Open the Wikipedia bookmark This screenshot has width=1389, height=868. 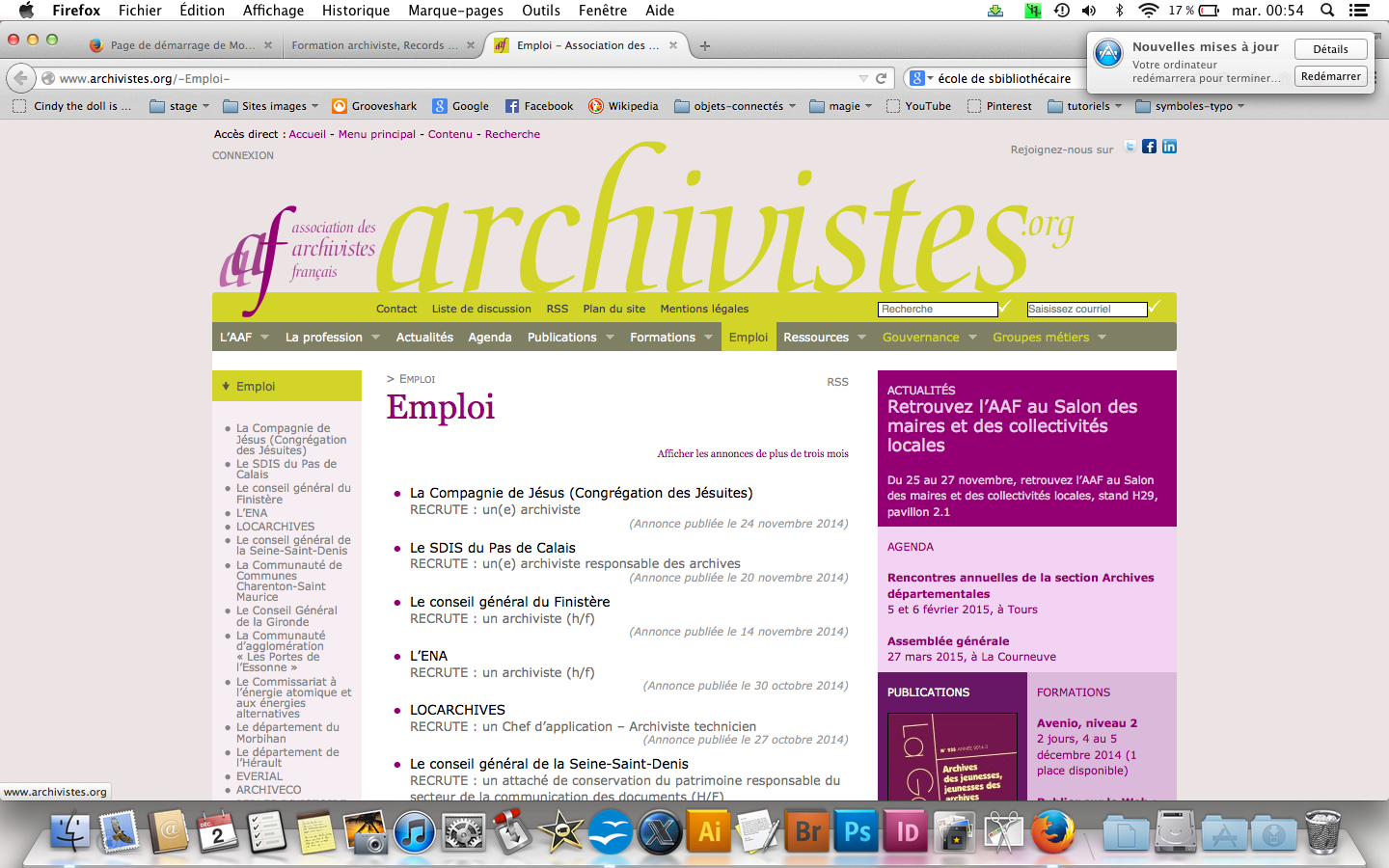[623, 106]
